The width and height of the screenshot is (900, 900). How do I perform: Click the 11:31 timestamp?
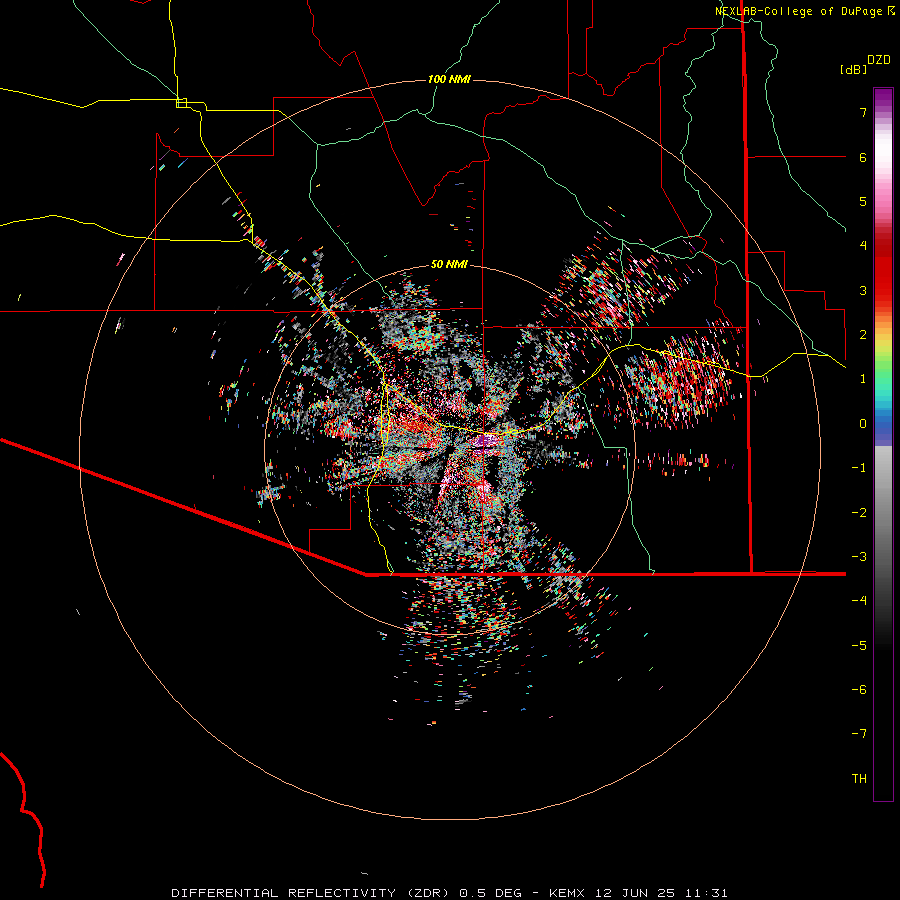[706, 893]
